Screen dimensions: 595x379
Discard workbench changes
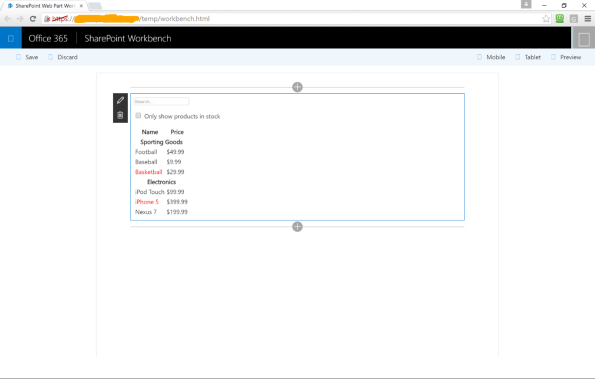63,57
